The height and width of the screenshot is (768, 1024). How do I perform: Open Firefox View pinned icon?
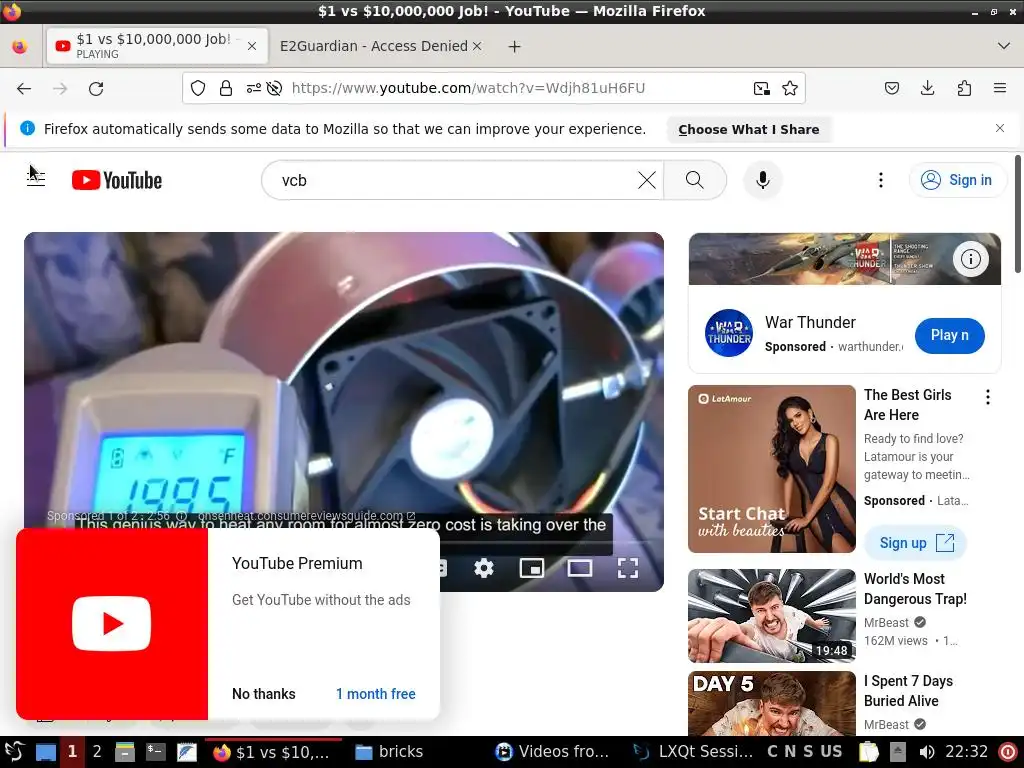click(x=20, y=46)
